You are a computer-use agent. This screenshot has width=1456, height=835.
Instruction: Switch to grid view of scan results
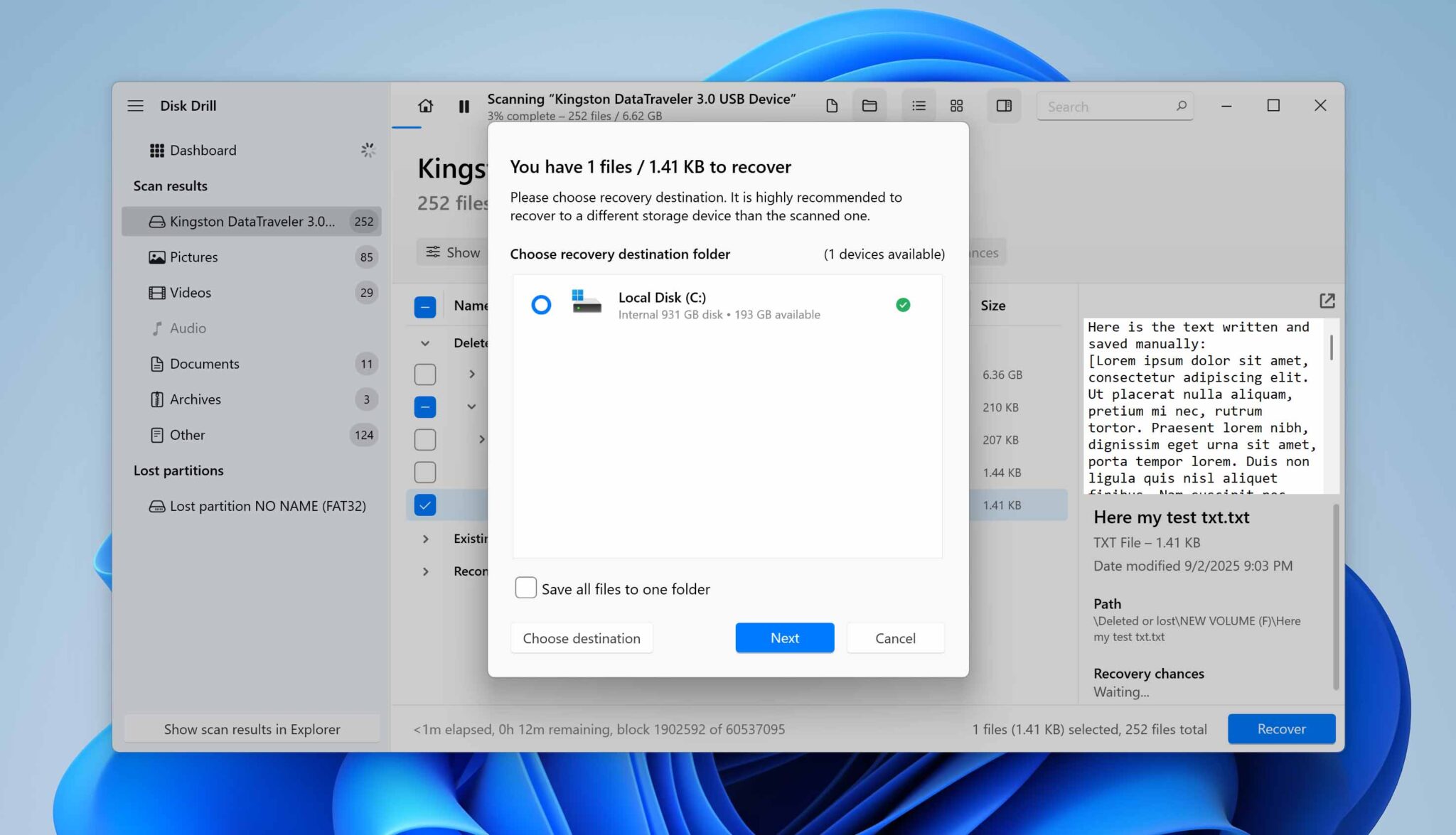click(956, 105)
